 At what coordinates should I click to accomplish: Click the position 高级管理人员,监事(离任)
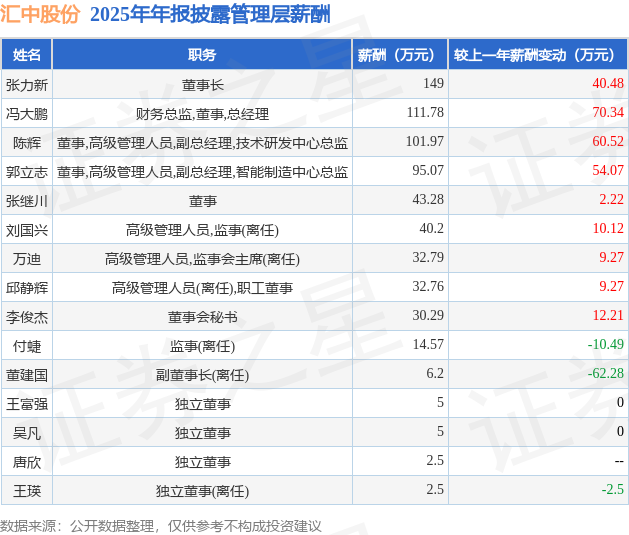[x=202, y=230]
